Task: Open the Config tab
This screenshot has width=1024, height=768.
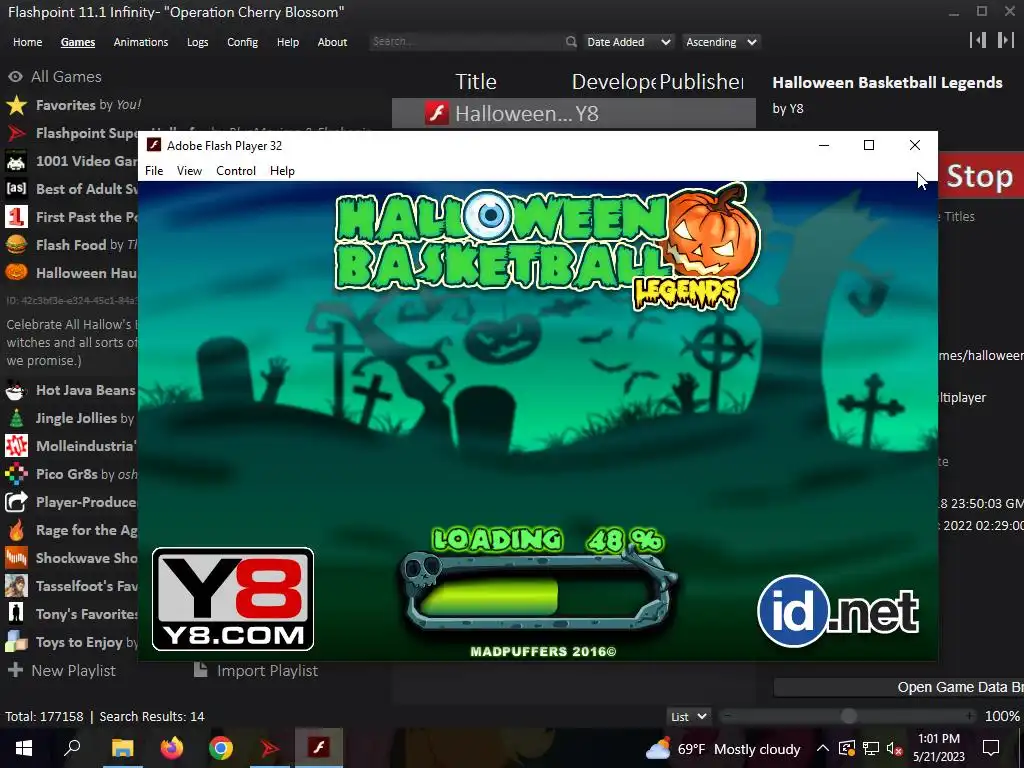Action: (x=242, y=42)
